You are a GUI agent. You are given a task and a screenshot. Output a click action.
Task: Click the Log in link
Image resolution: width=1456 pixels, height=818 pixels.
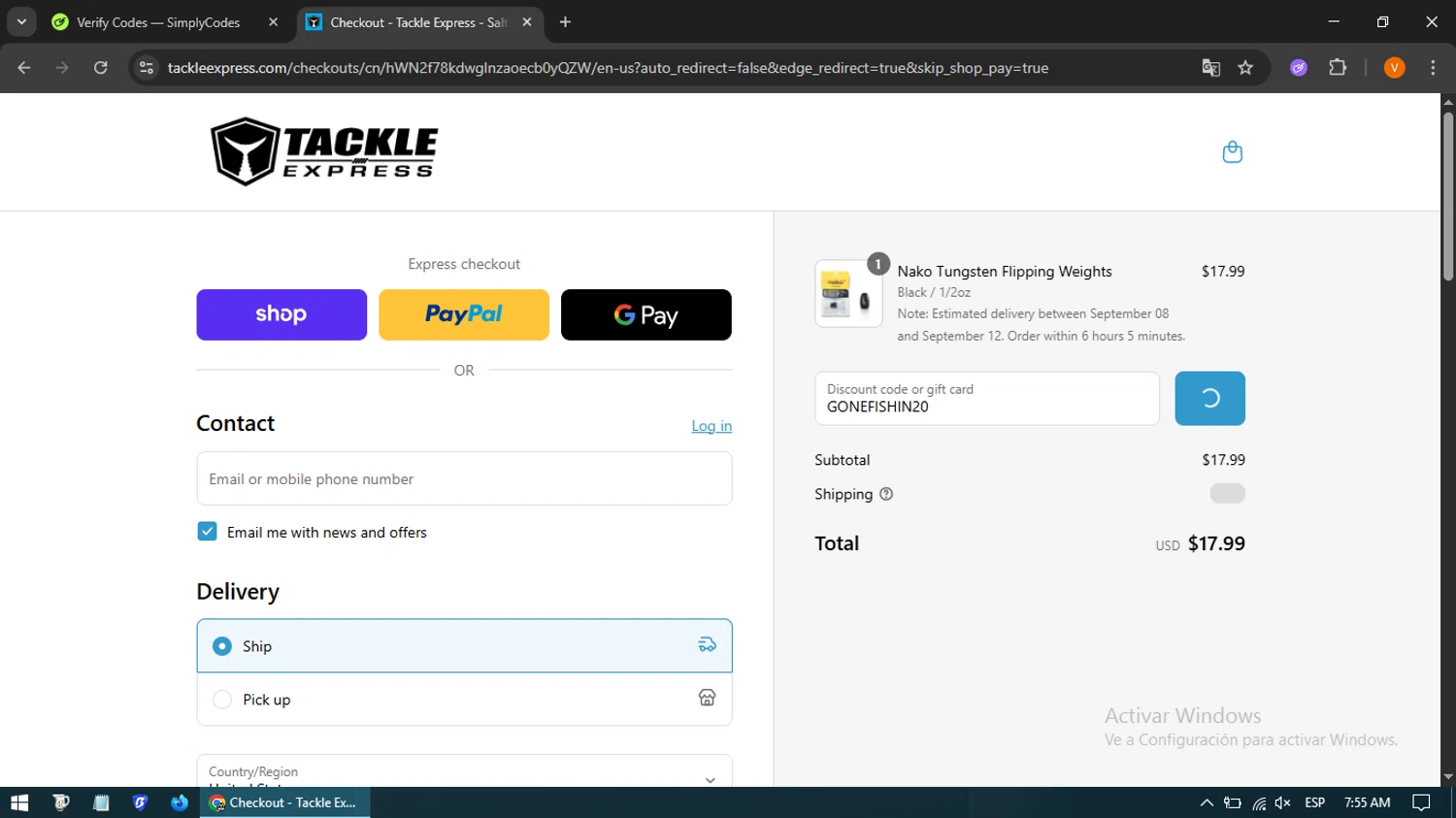coord(711,426)
